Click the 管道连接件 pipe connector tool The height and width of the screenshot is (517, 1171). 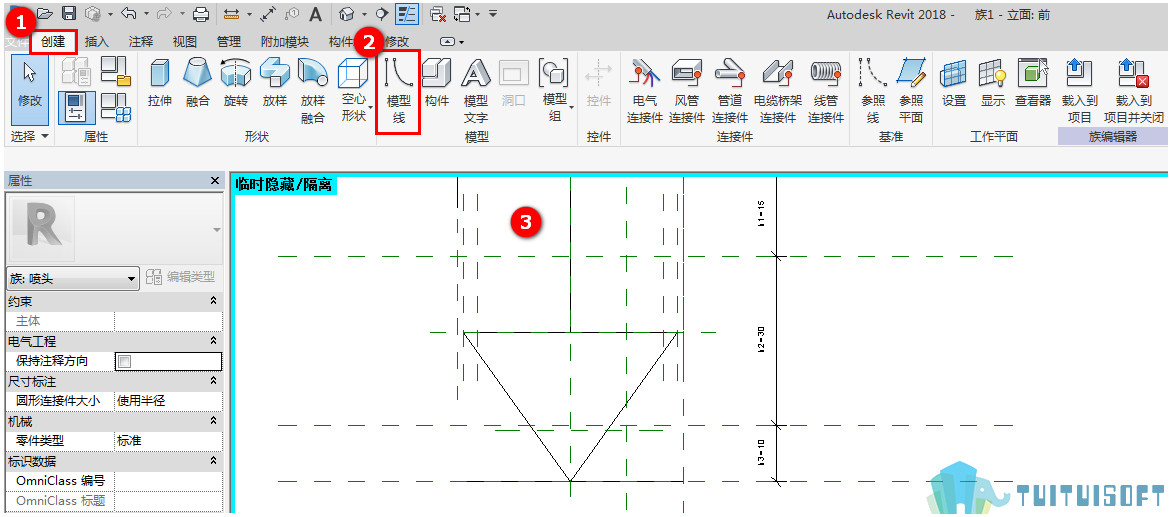pos(730,90)
